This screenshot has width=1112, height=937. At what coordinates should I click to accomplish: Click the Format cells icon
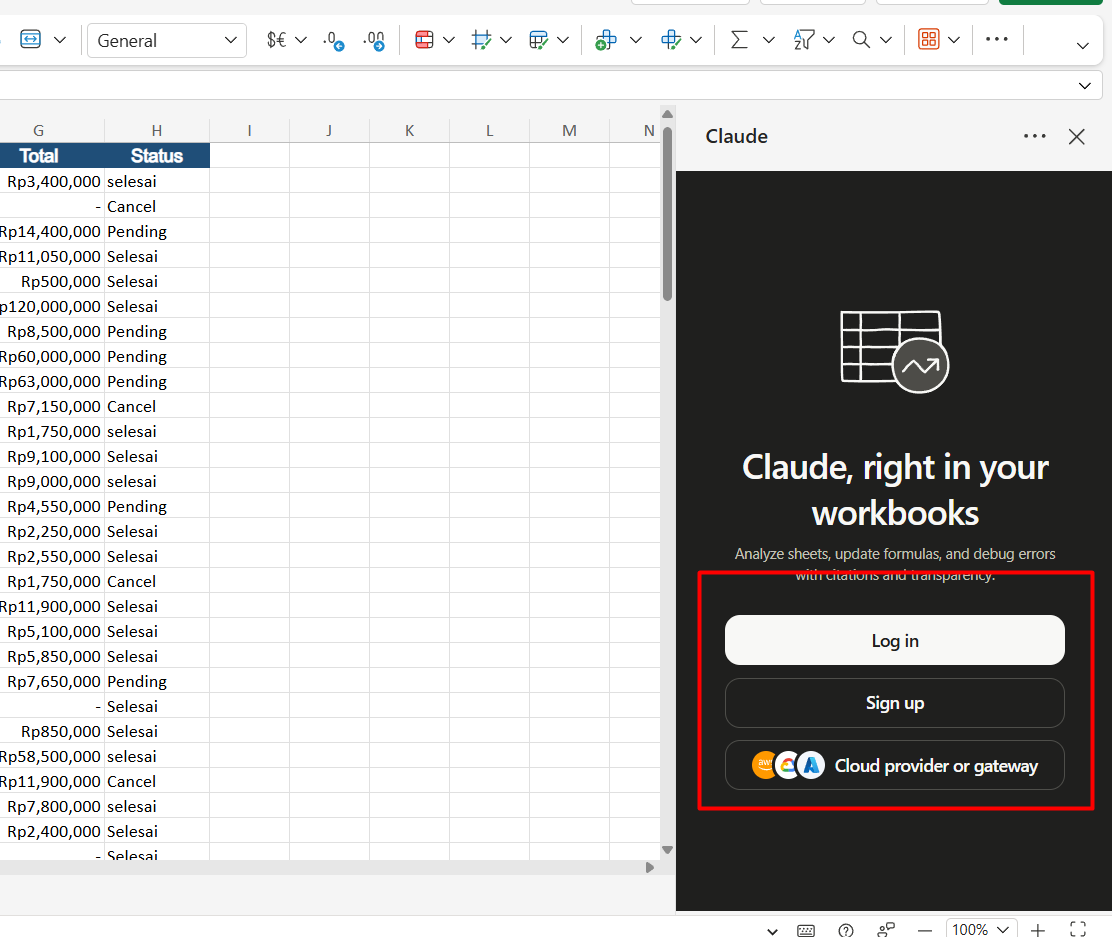(670, 40)
